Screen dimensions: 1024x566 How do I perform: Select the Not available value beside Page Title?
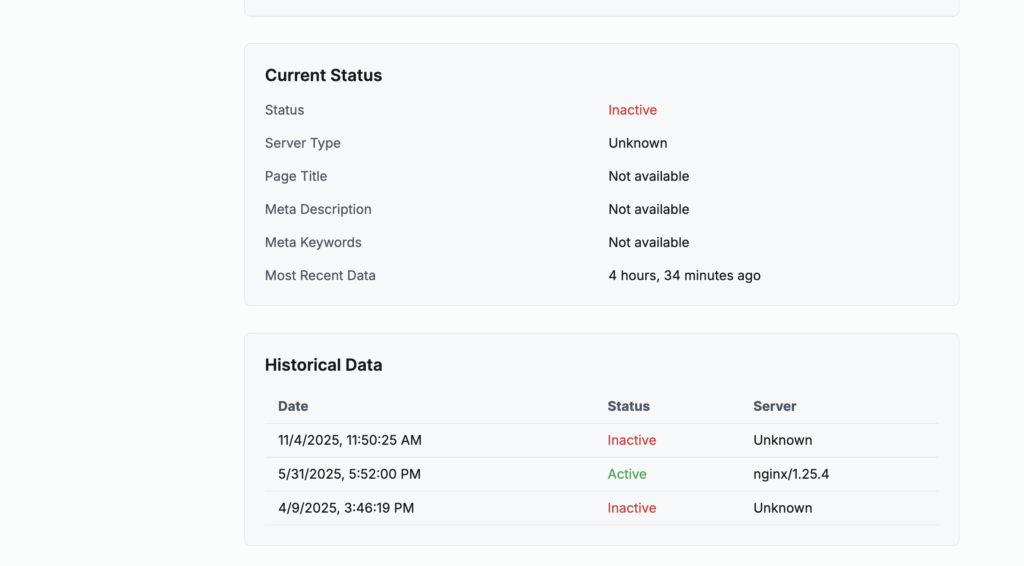click(648, 176)
